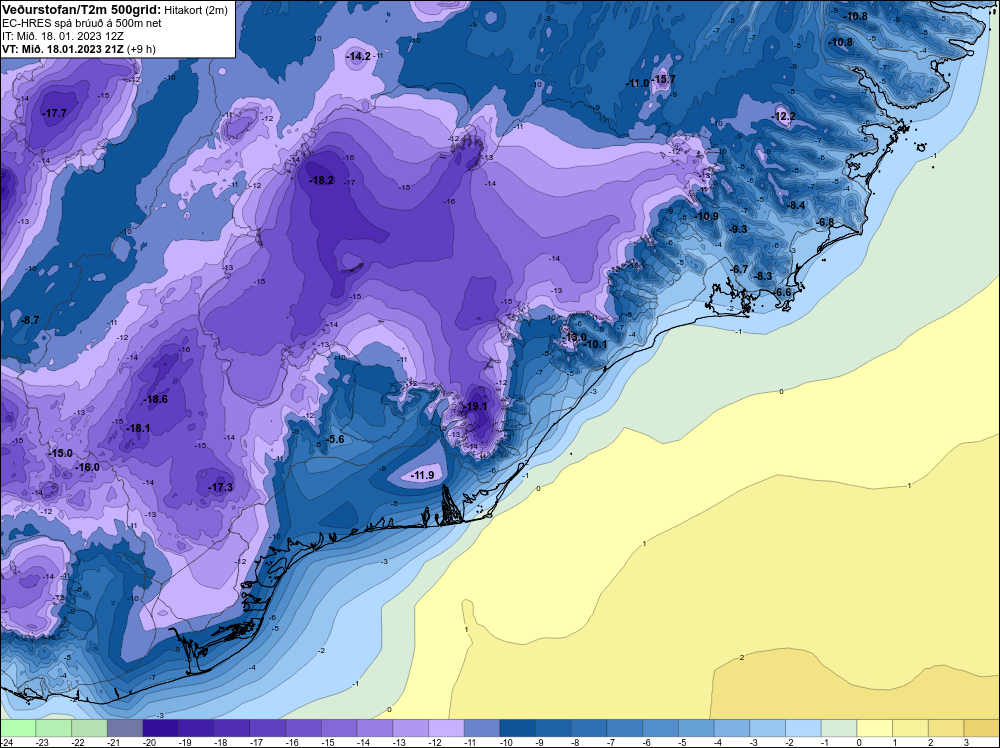Select the legend swatch labeled -14
1000x748 pixels.
point(375,728)
